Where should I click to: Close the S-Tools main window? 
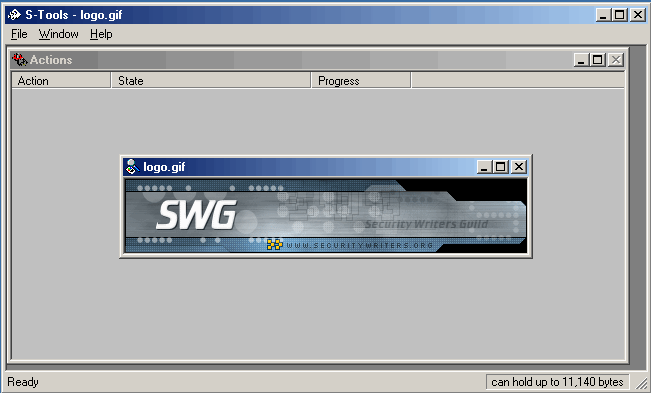[x=638, y=15]
